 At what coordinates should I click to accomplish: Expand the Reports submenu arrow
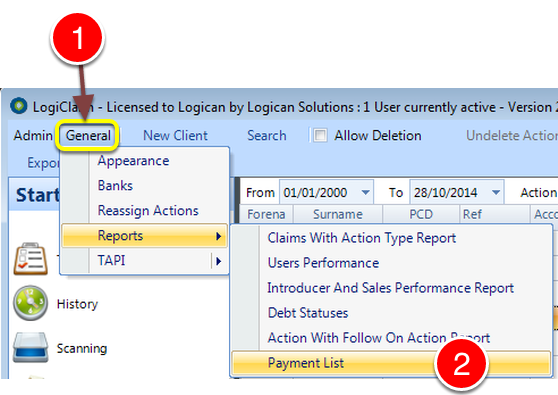click(219, 236)
